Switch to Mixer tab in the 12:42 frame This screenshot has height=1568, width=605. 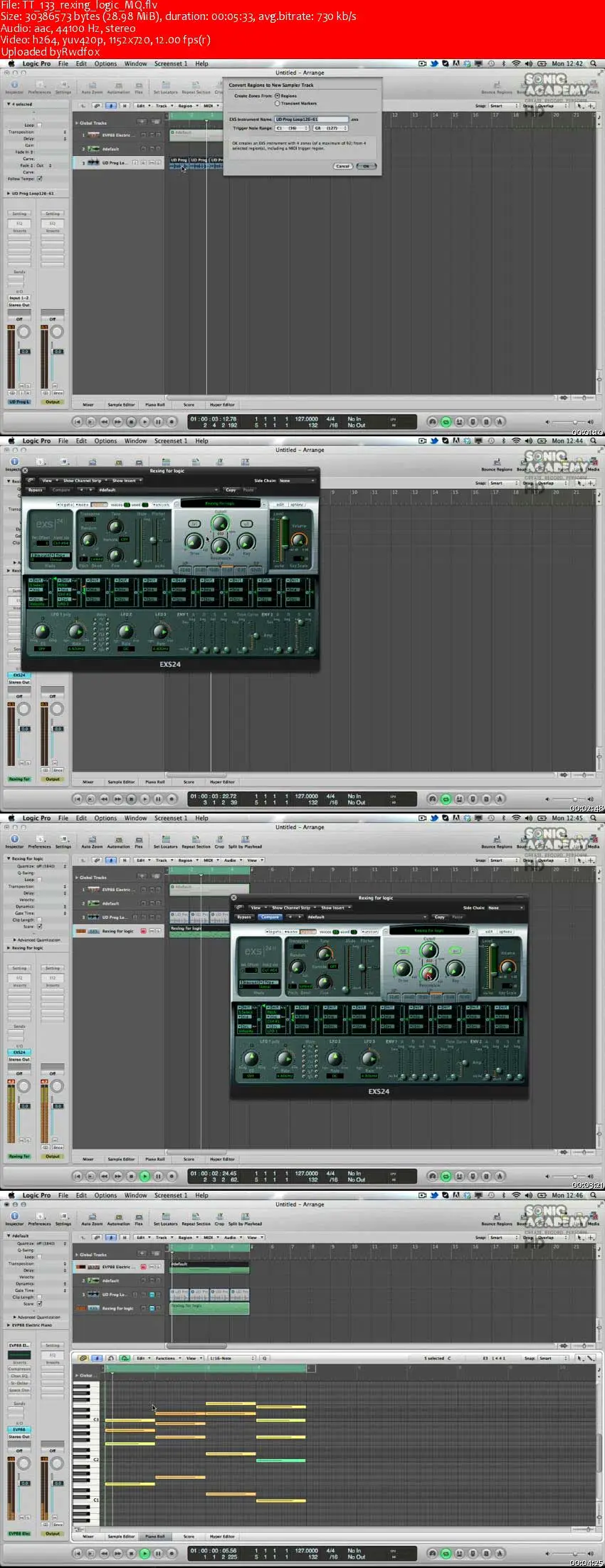[x=88, y=404]
